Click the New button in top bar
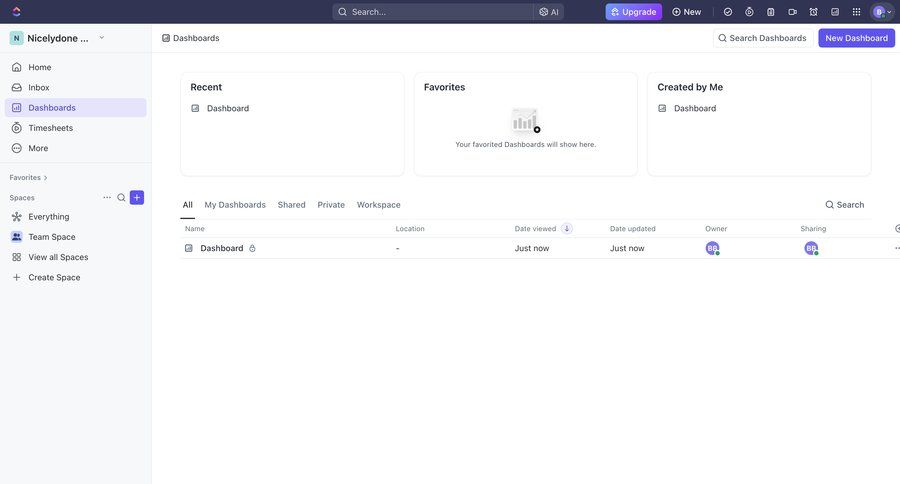 (x=686, y=11)
